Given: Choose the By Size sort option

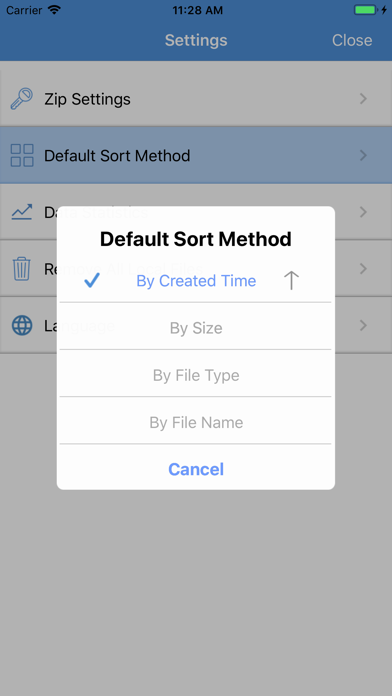Looking at the screenshot, I should pos(196,328).
